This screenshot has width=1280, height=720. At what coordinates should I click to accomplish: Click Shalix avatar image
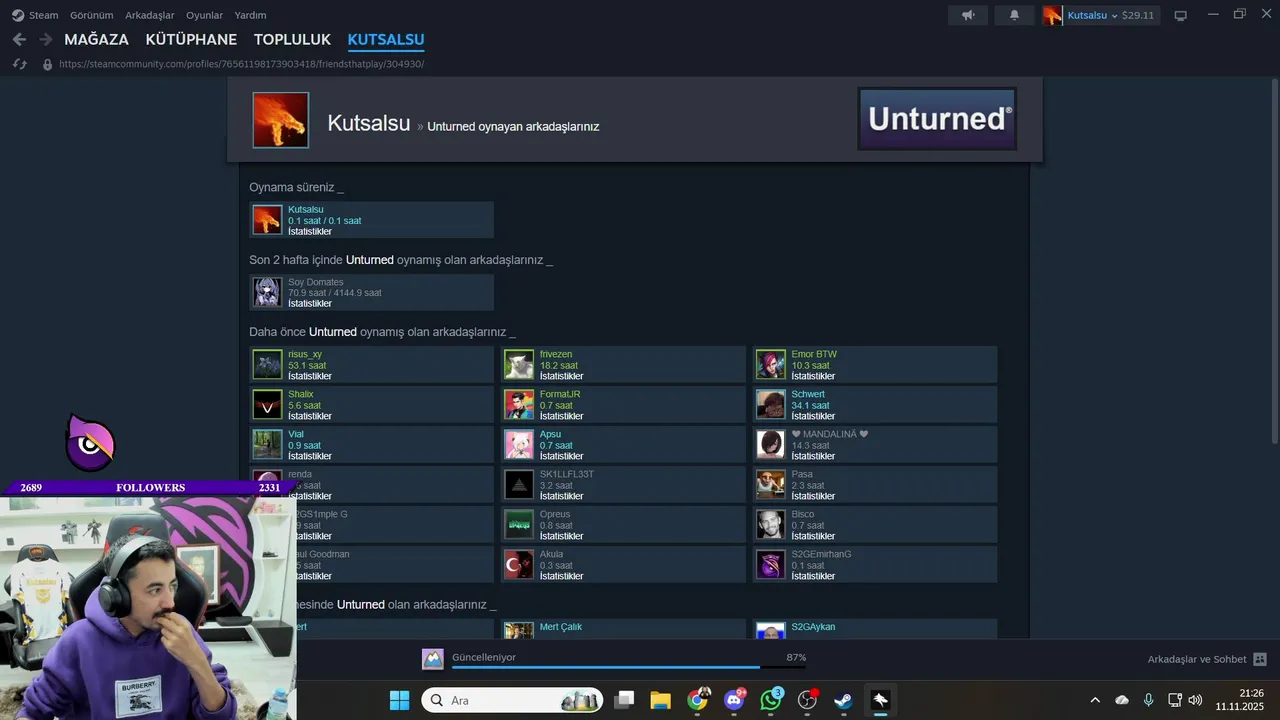267,404
